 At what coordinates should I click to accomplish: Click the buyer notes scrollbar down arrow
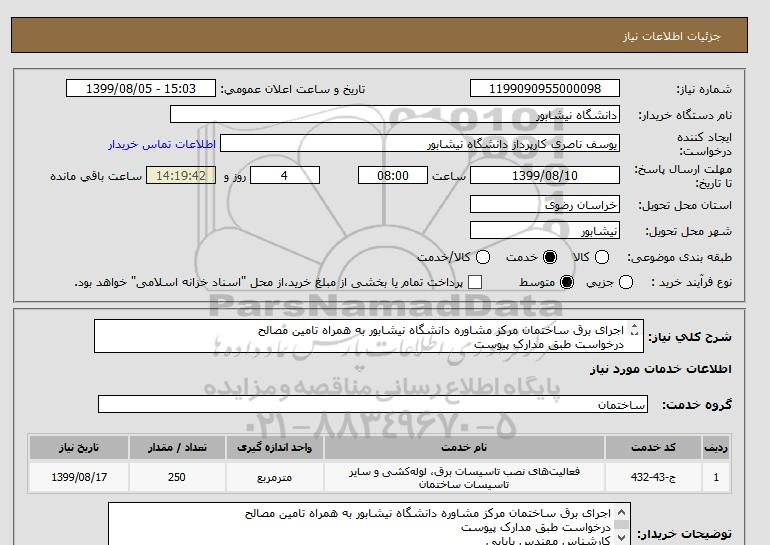pyautogui.click(x=621, y=539)
